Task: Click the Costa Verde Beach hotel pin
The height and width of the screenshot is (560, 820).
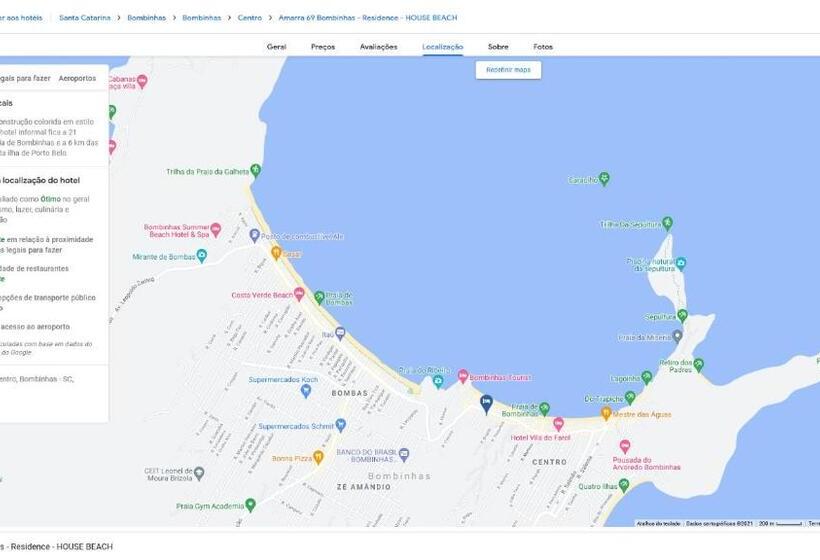Action: 299,294
